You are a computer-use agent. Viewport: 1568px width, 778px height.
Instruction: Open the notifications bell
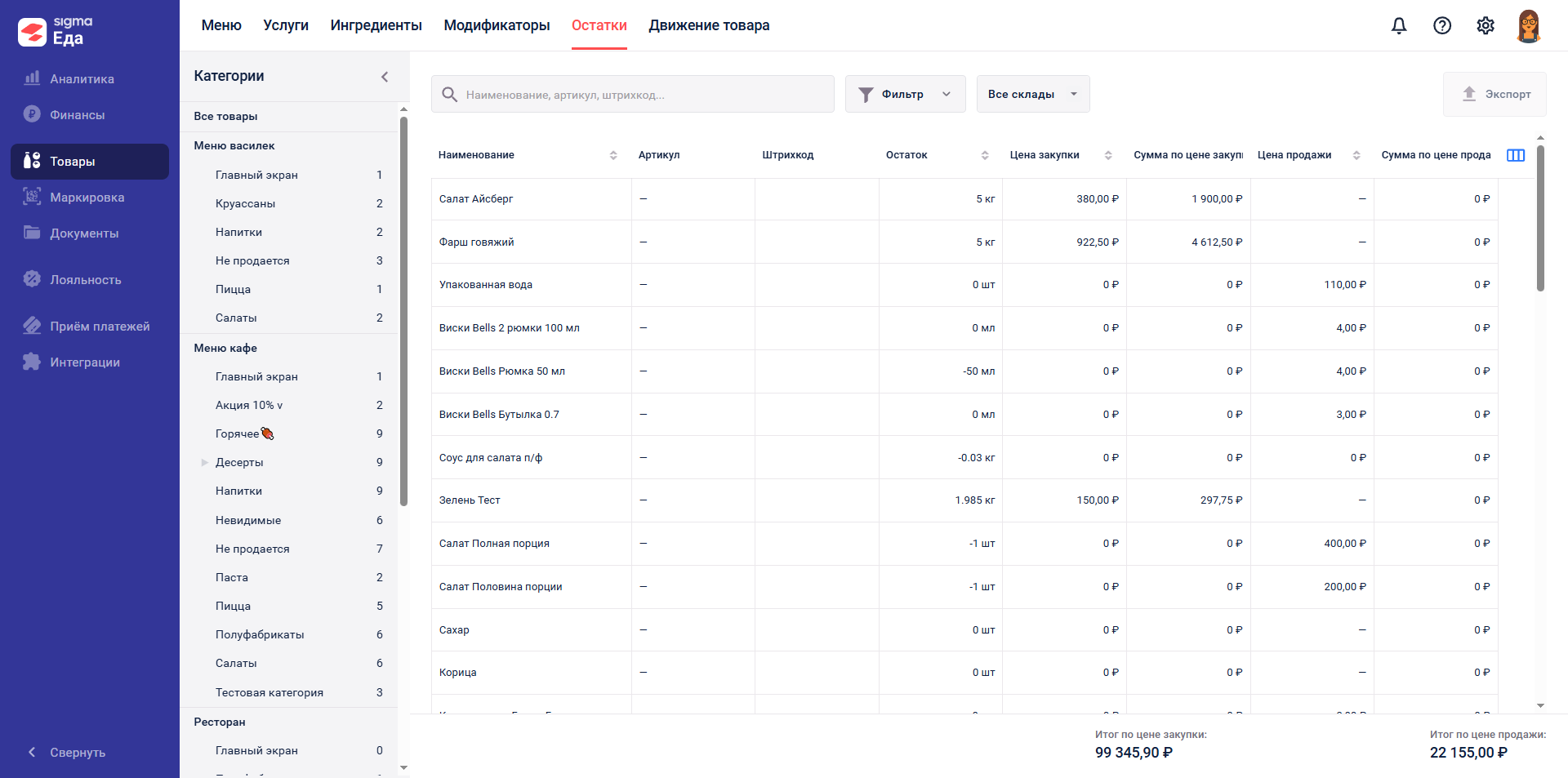(1399, 26)
